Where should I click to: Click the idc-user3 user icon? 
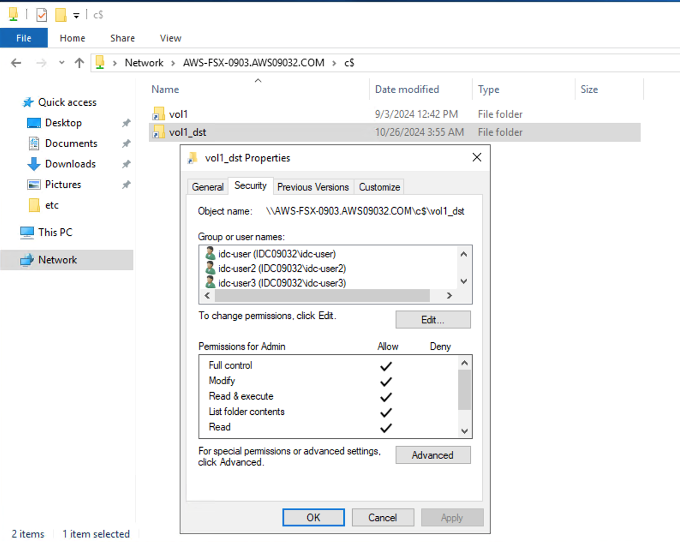(x=210, y=283)
